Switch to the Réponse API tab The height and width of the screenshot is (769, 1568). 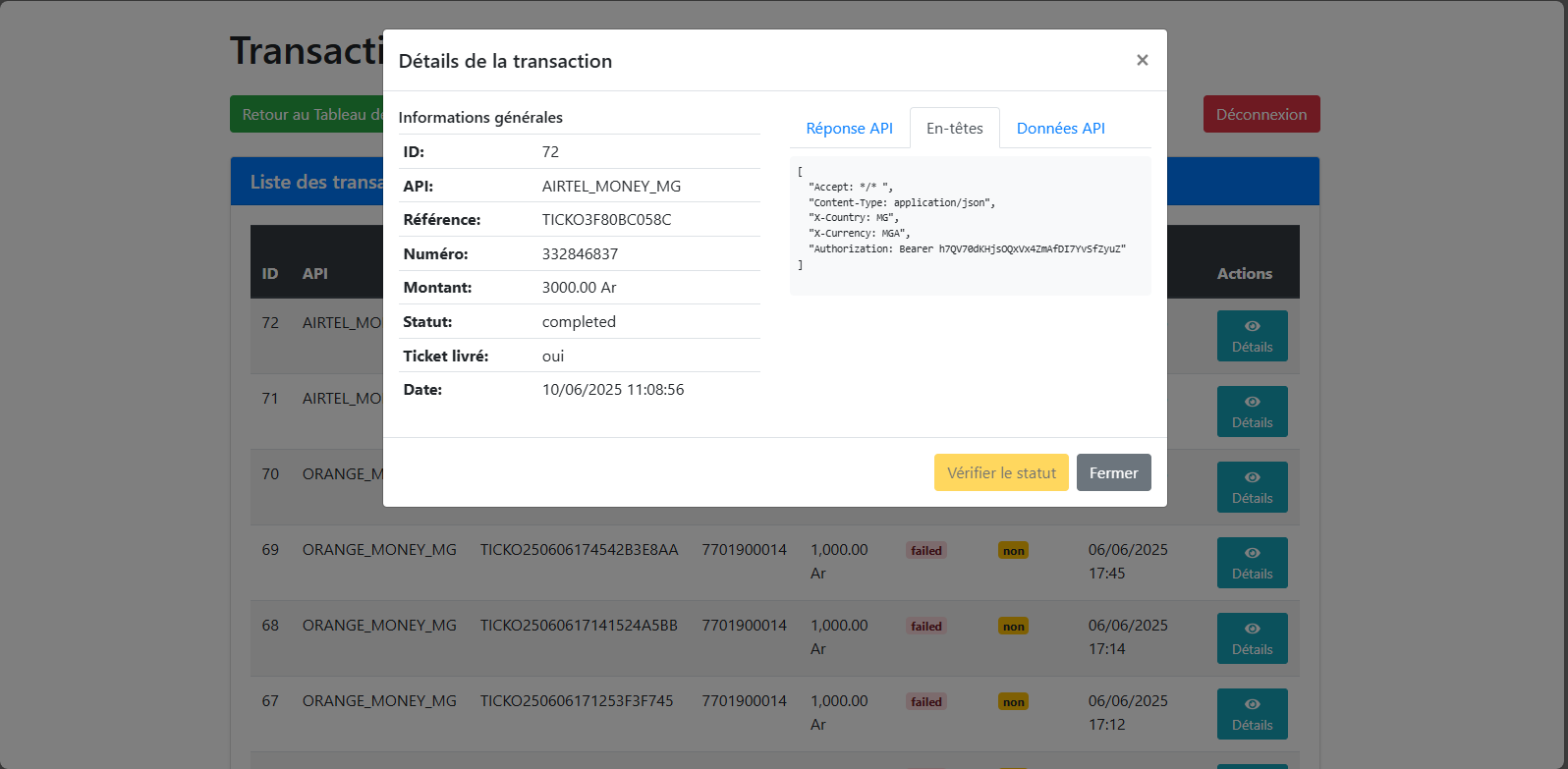849,129
